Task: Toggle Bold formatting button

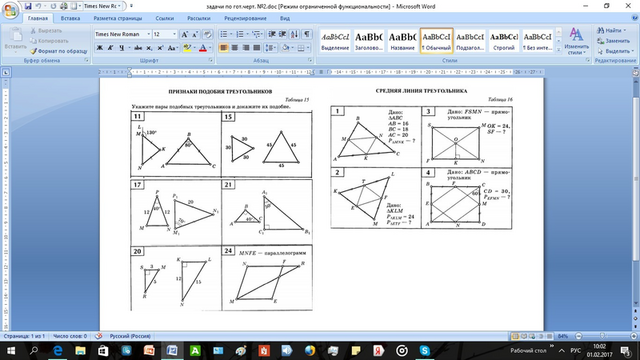Action: [99, 48]
